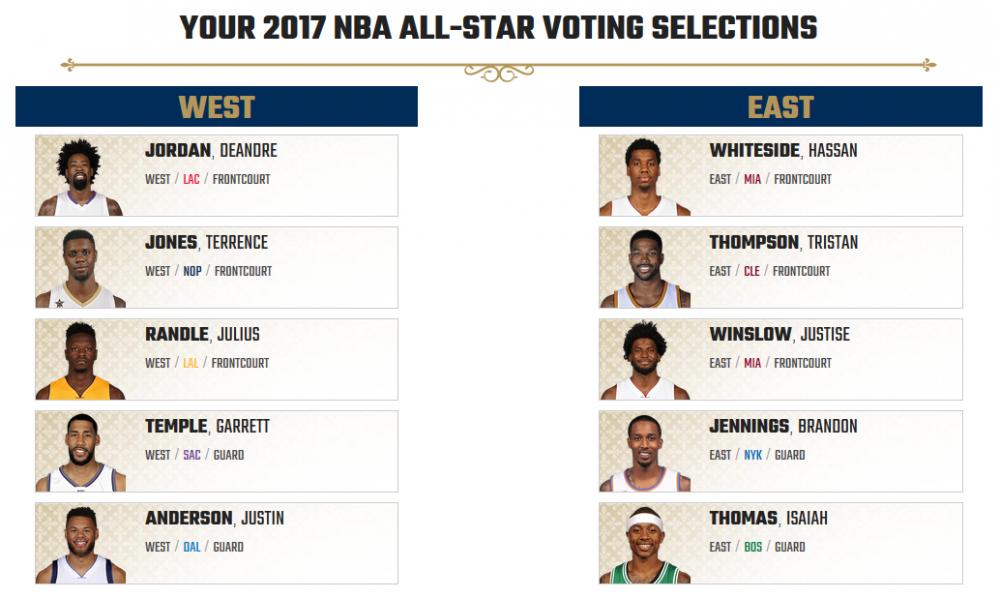
Task: Switch to the EAST conference header
Action: click(x=780, y=107)
